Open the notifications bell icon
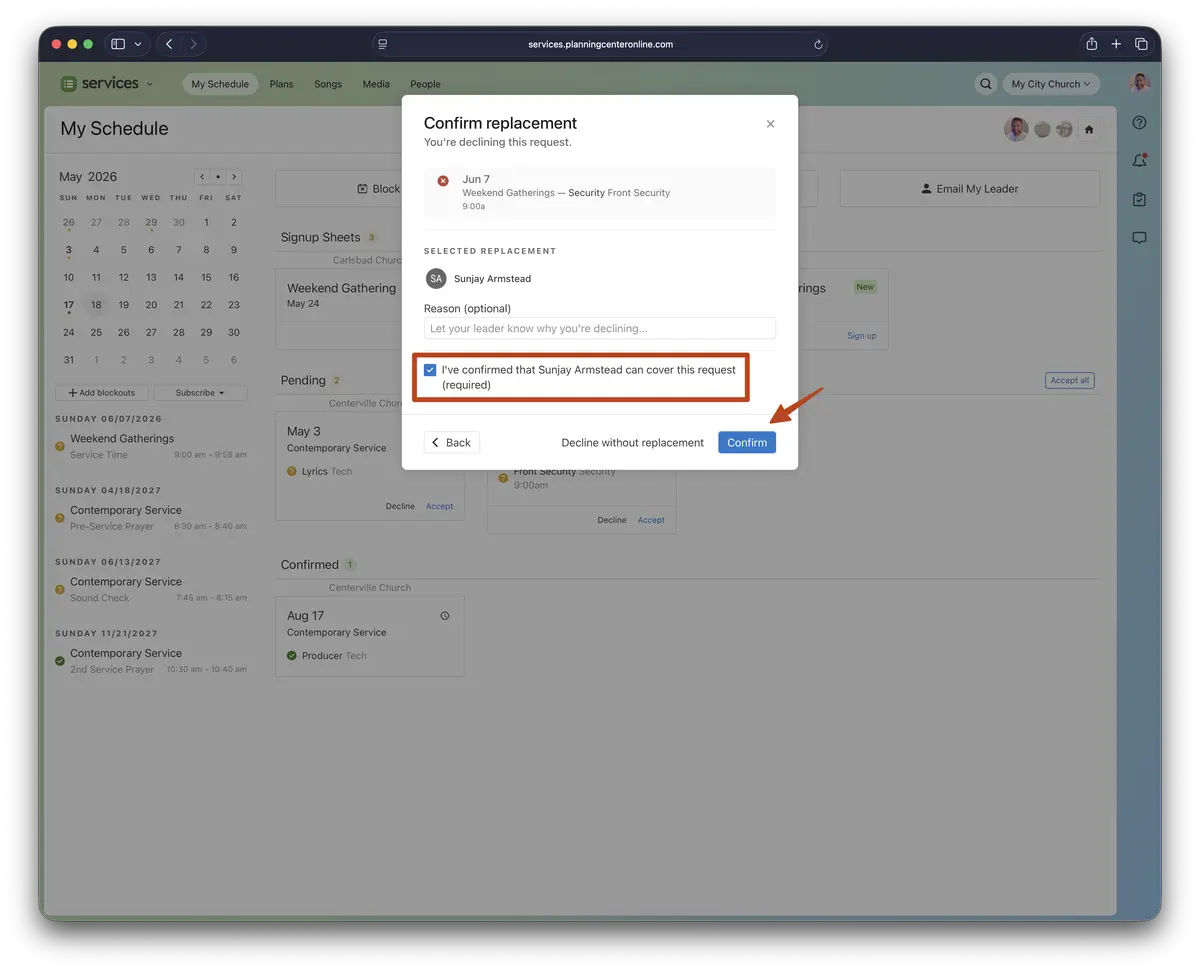The height and width of the screenshot is (972, 1200). coord(1139,161)
